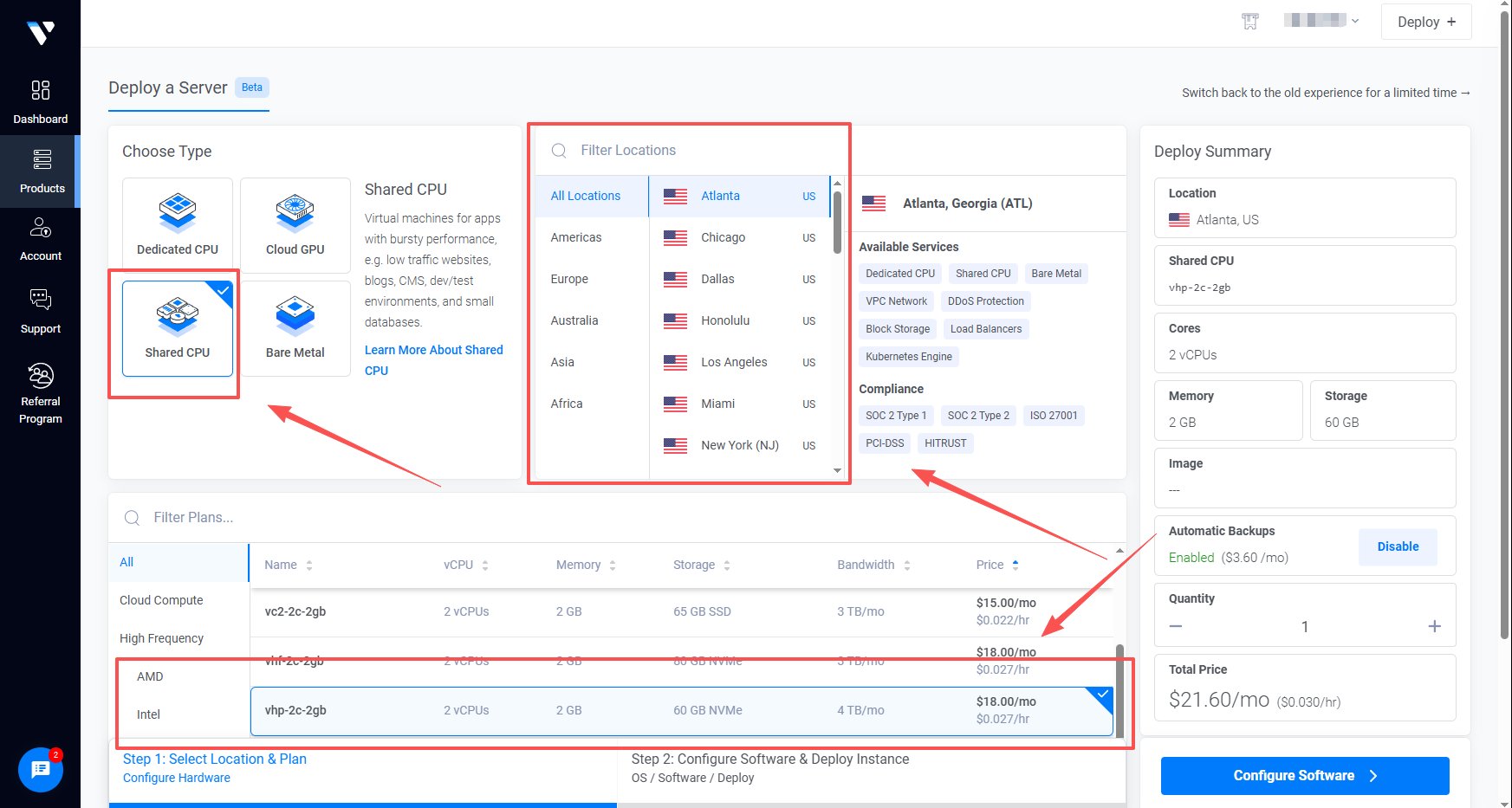Open the account name dropdown in header
Image resolution: width=1512 pixels, height=808 pixels.
click(x=1321, y=21)
